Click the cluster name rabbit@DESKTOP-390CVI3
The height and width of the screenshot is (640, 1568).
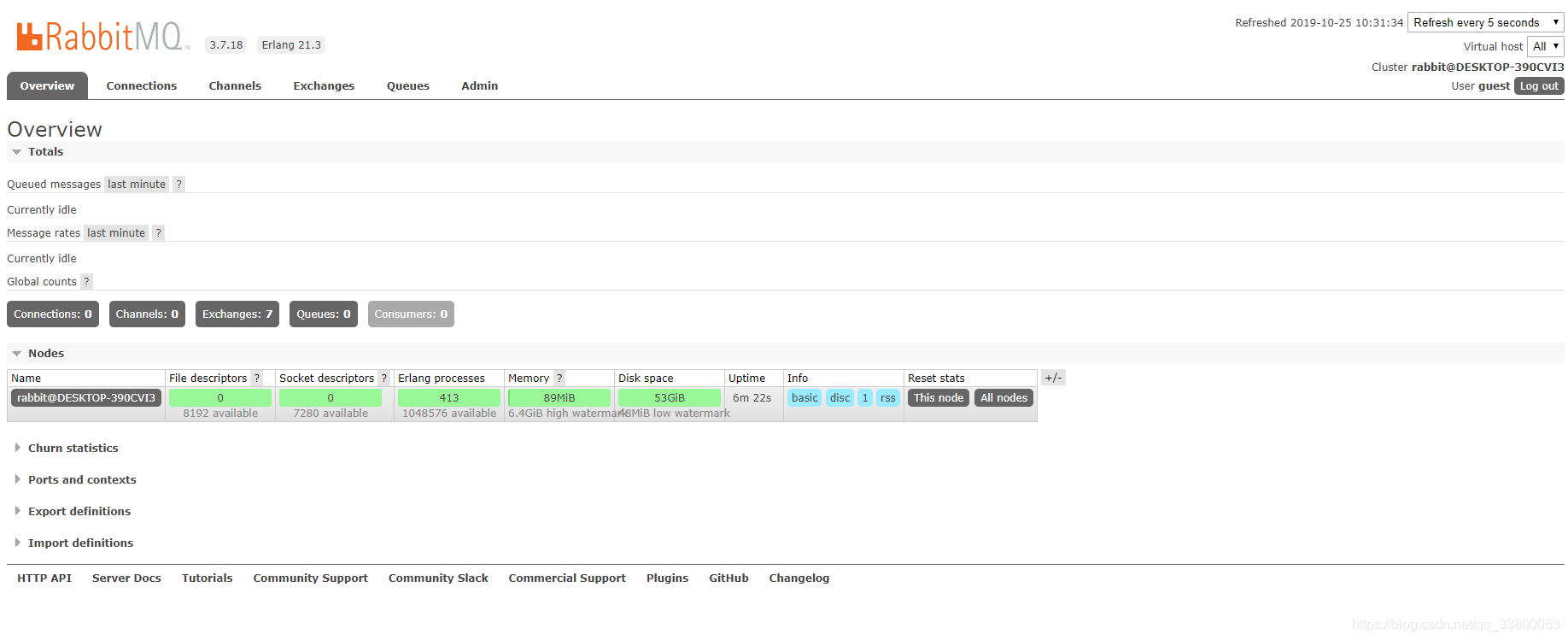point(1488,68)
